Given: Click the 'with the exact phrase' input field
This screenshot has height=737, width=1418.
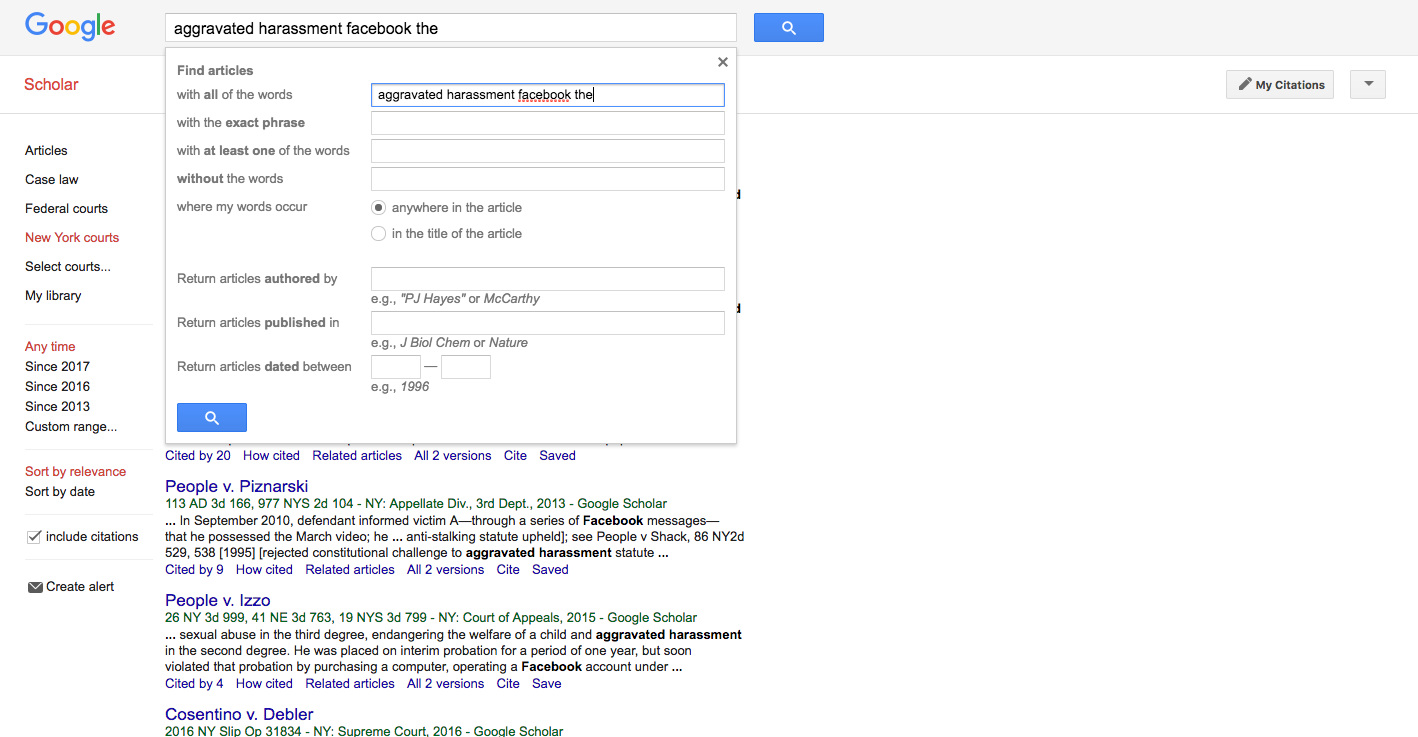Looking at the screenshot, I should coord(547,122).
